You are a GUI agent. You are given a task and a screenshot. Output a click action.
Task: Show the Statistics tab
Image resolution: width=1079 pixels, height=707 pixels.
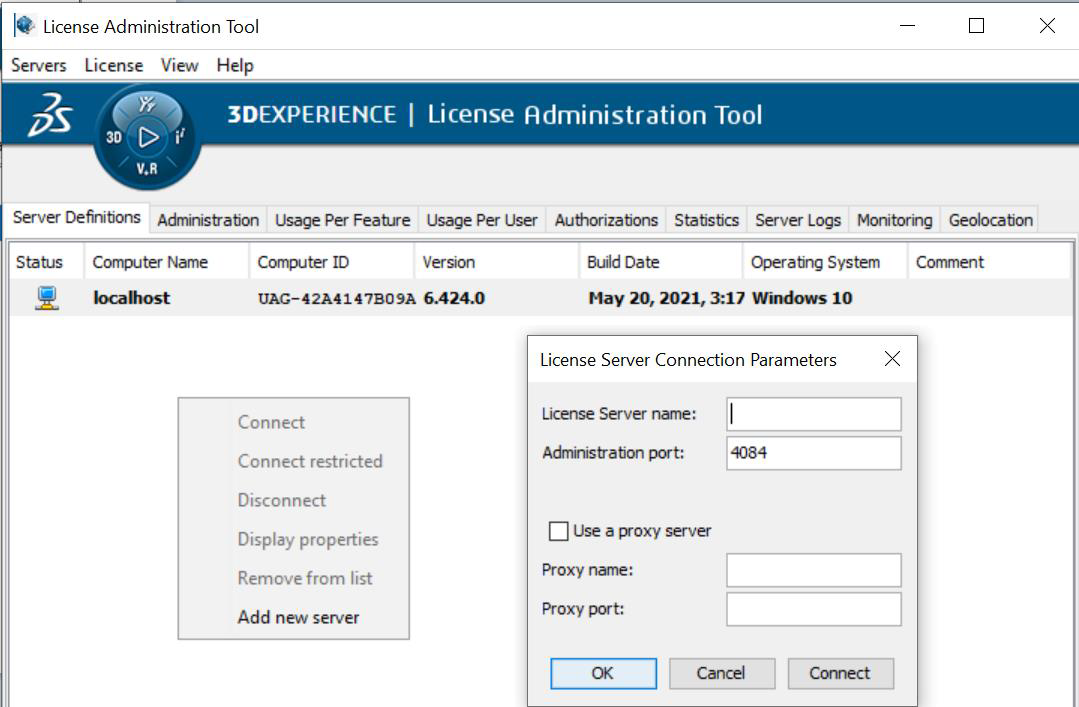(x=707, y=220)
